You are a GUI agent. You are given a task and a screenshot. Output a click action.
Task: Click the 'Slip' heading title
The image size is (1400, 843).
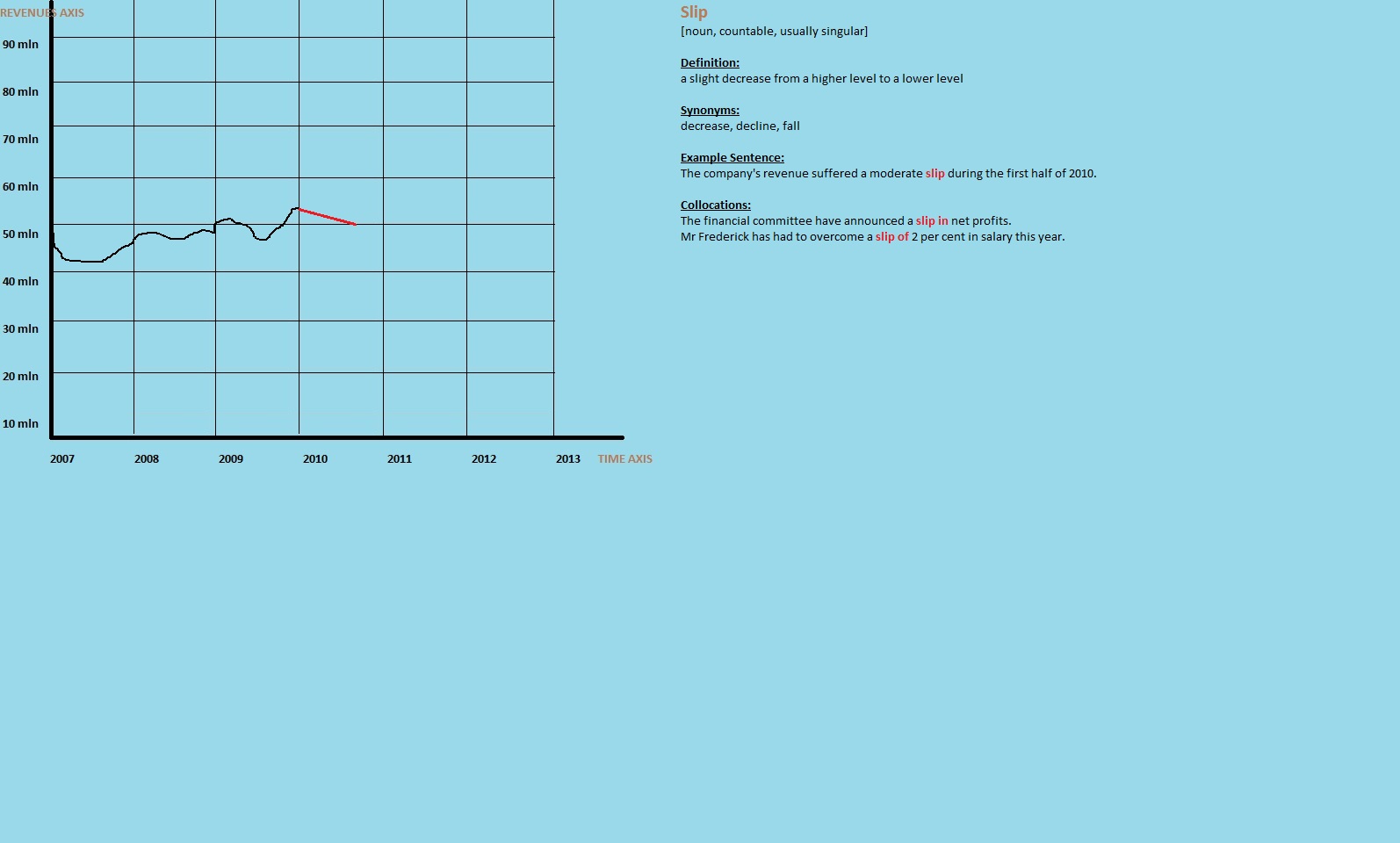tap(694, 12)
